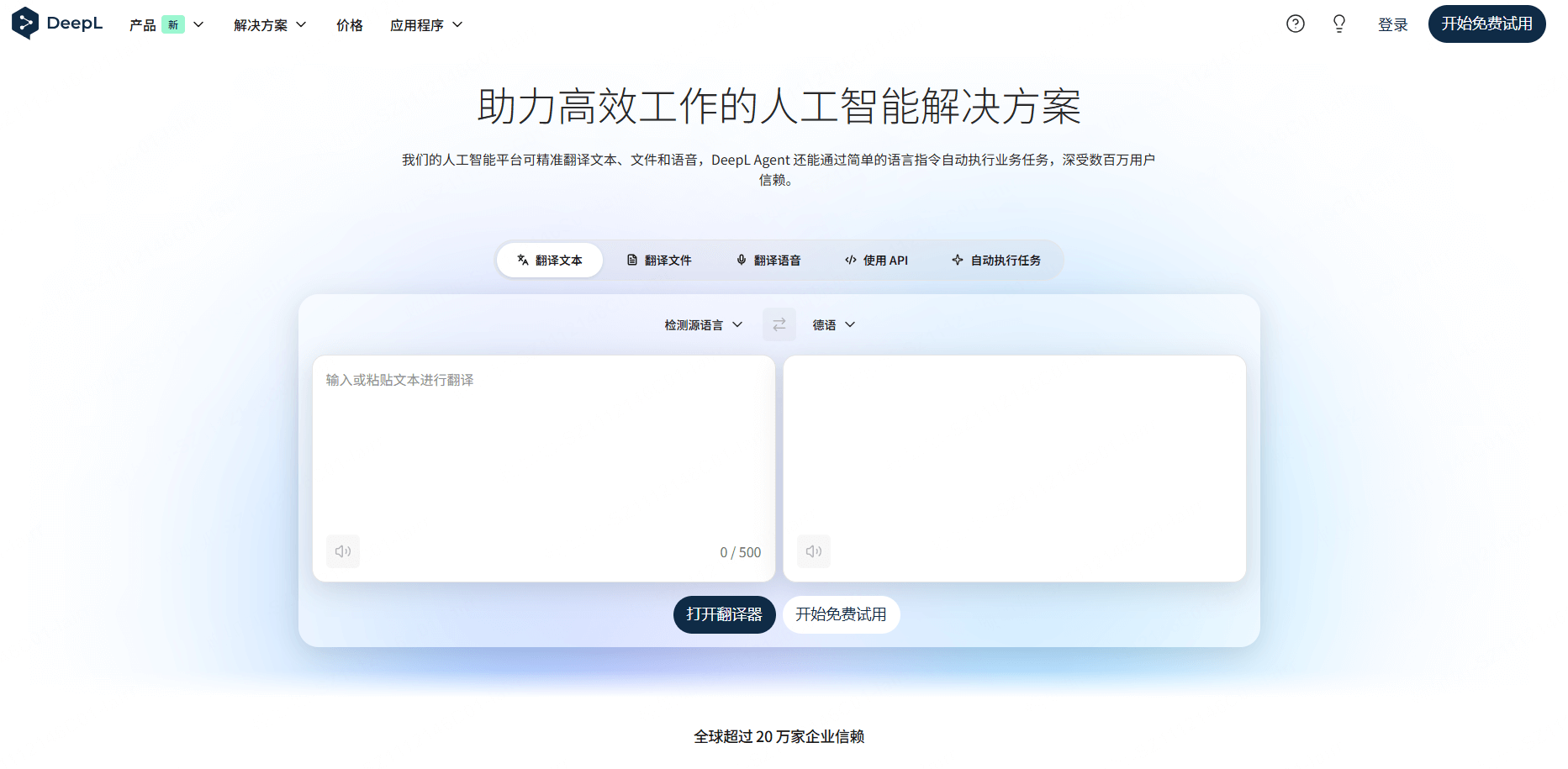Click the document icon on 翻译文件 tab

point(633,260)
